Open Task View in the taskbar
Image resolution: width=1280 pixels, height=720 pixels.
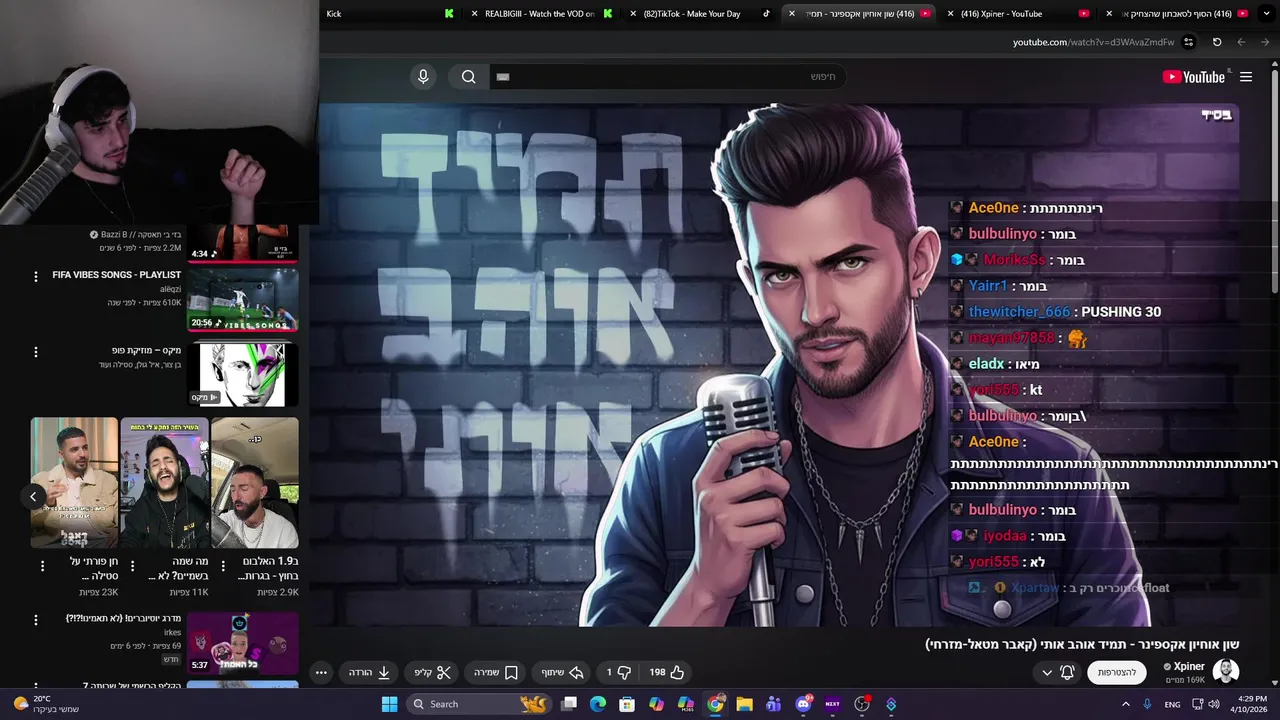click(569, 704)
